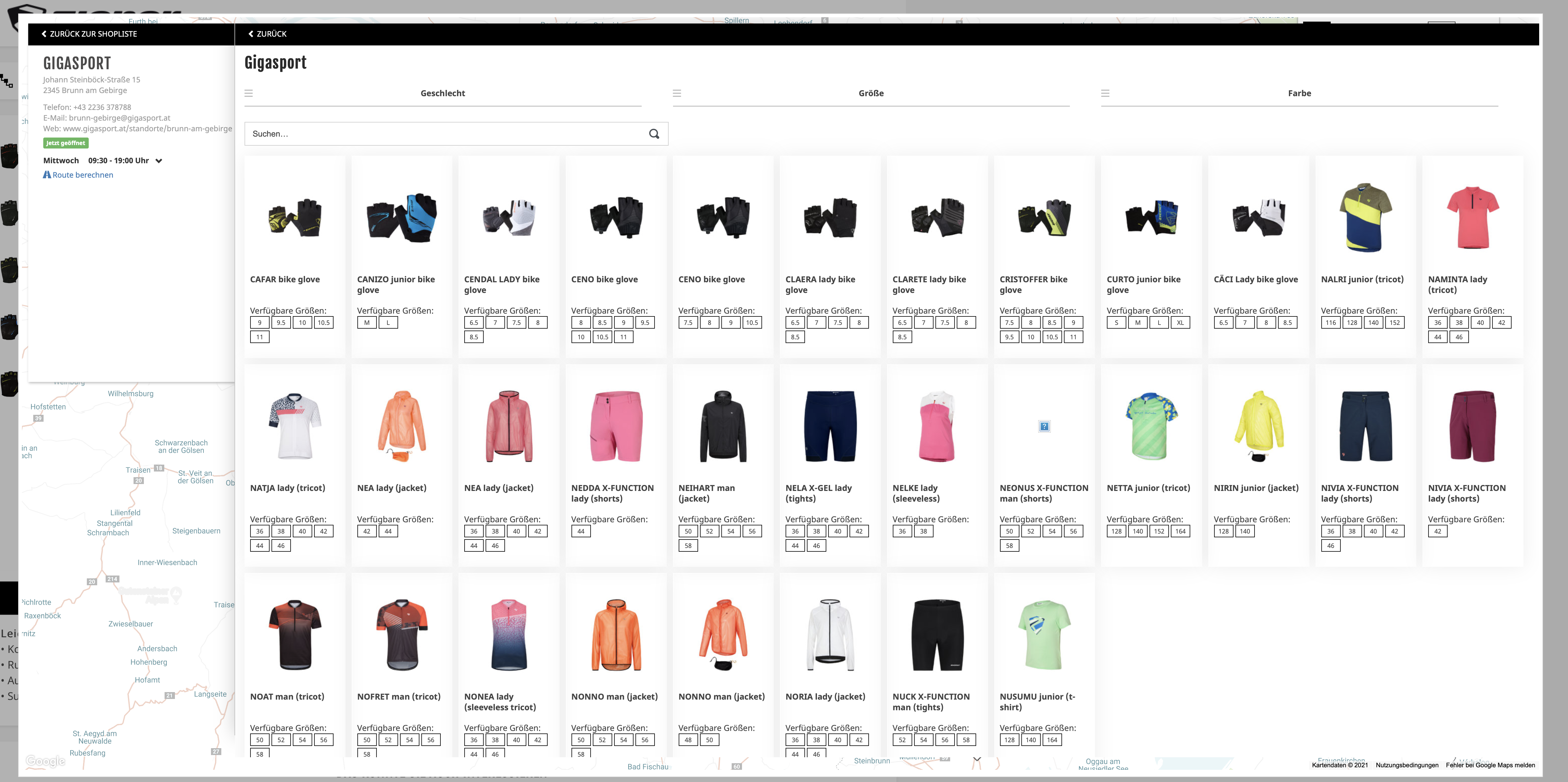Select size M on CANIZO junior glove
Screen dimensions: 1568x782
tap(366, 322)
